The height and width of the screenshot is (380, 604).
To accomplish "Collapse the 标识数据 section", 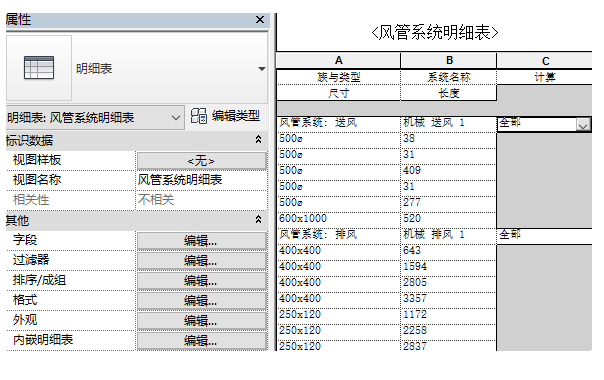I will (x=258, y=140).
